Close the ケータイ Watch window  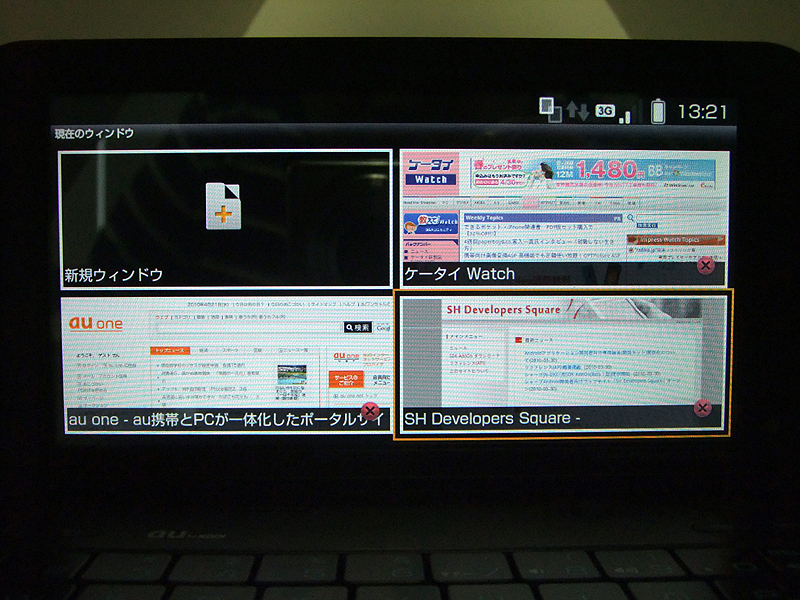[706, 265]
